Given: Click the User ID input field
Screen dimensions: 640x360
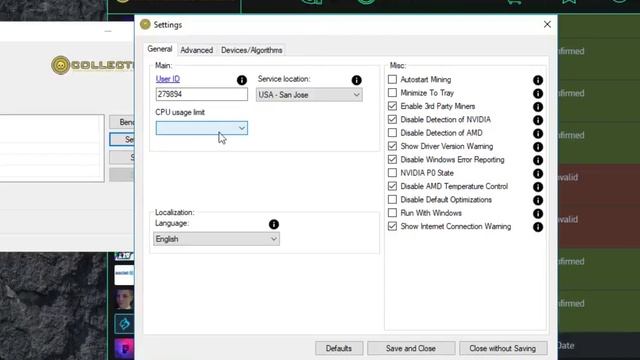Looking at the screenshot, I should (202, 94).
